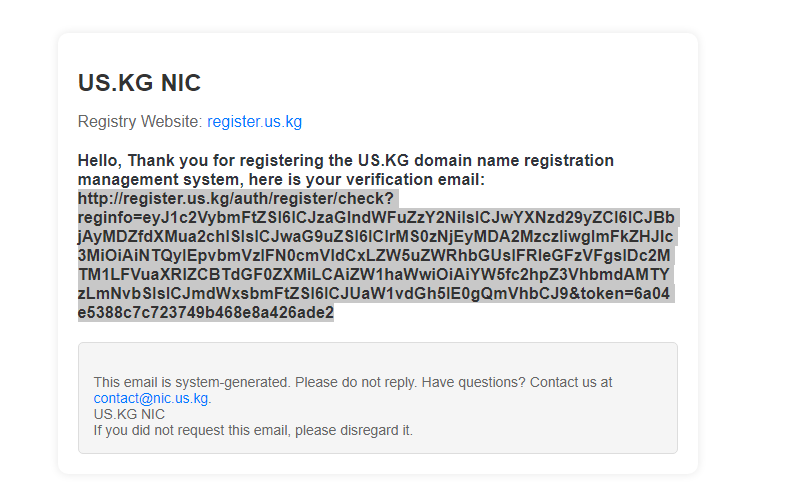Click 'This email is system-generated' notice text

[x=192, y=383]
